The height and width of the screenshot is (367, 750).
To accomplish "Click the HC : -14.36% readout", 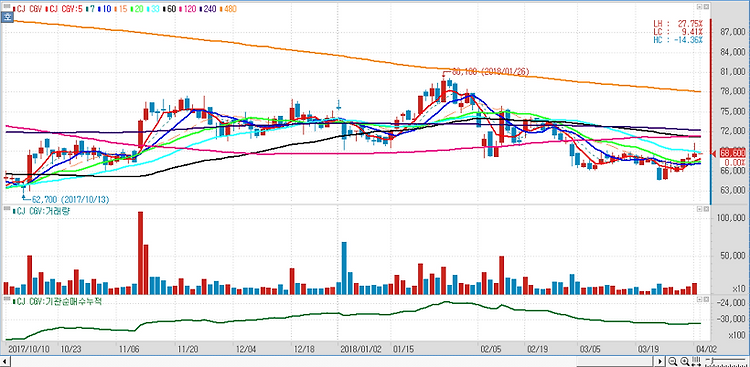I will pos(678,40).
